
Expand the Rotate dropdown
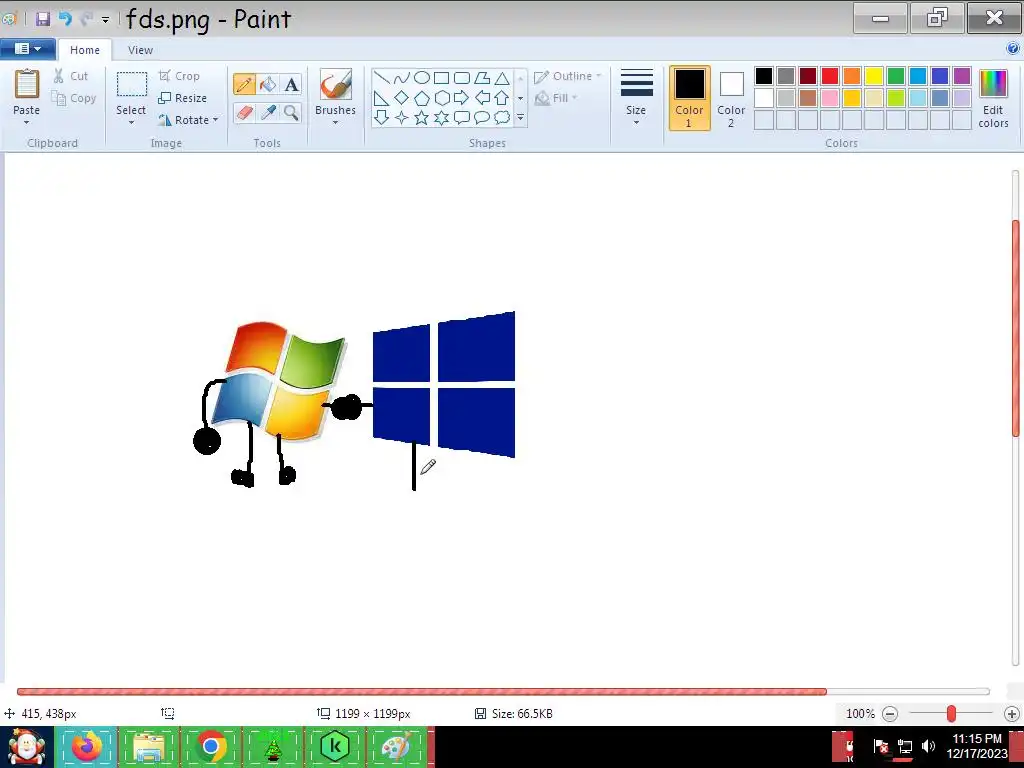click(x=216, y=120)
